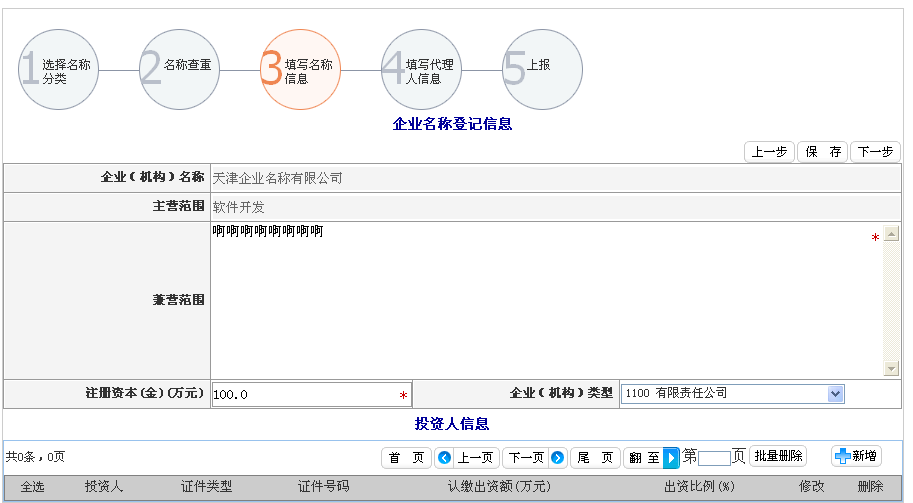
Task: Click 新增 button with plus icon
Action: point(856,457)
